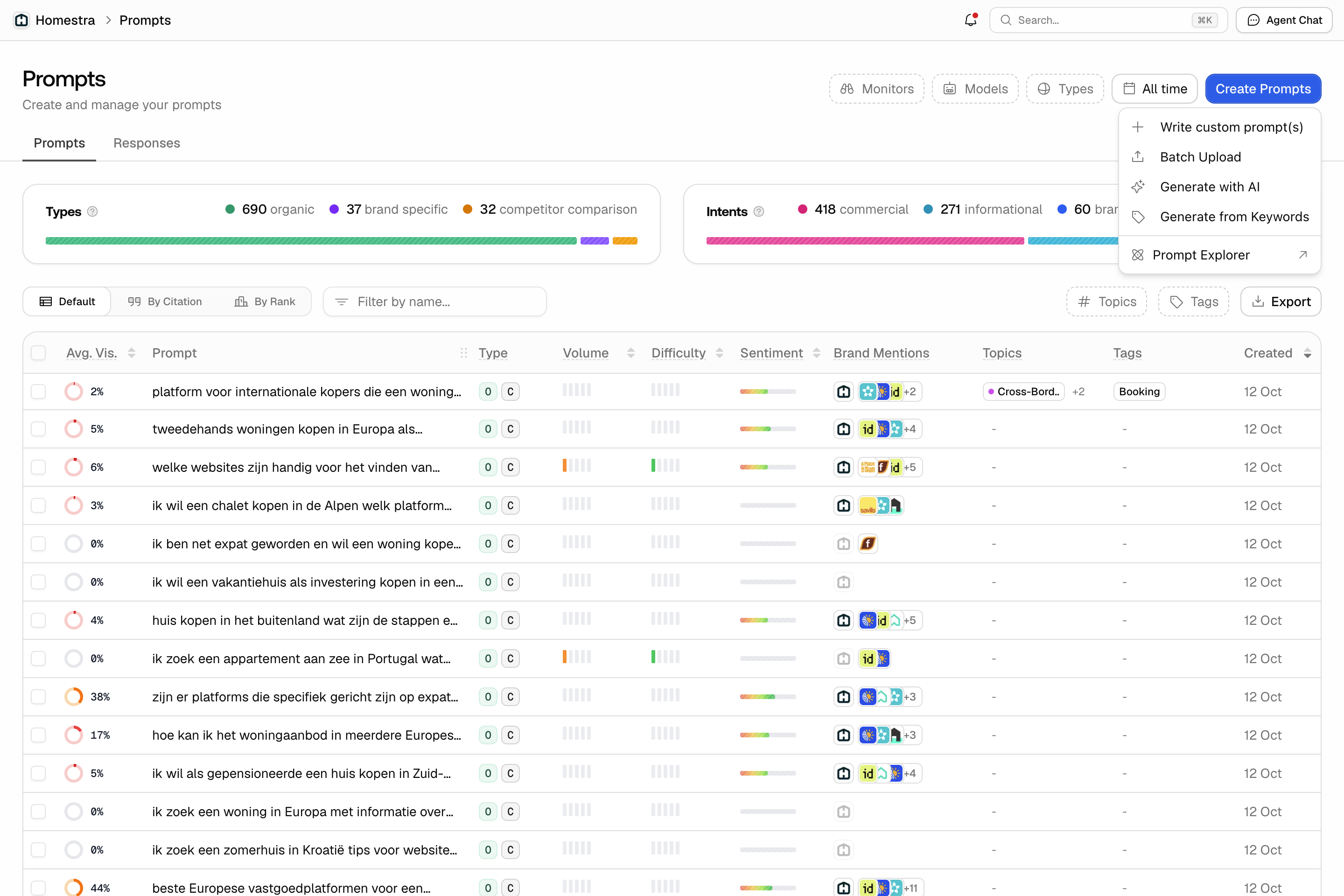Switch to the Responses tab

(147, 143)
